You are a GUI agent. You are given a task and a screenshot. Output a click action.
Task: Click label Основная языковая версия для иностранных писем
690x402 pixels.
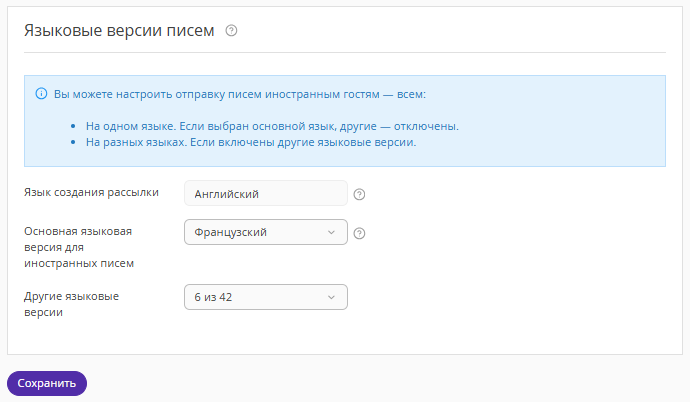78,247
